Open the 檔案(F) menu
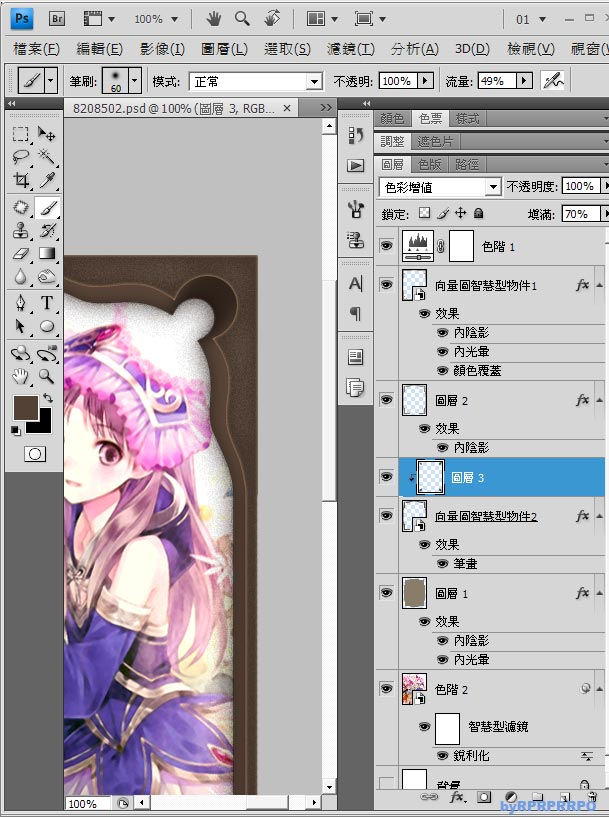The width and height of the screenshot is (609, 817). pos(36,49)
